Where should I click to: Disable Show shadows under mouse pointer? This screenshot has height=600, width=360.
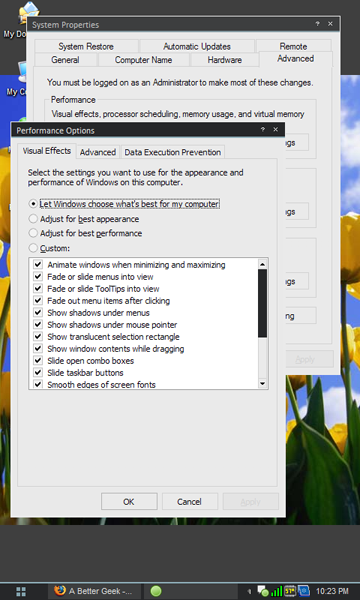[x=38, y=324]
